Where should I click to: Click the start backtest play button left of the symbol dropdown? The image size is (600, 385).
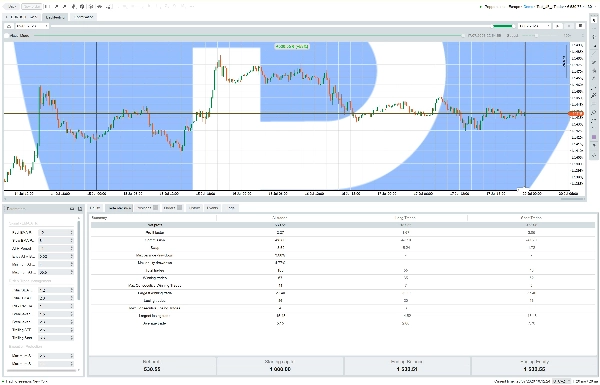(x=9, y=26)
